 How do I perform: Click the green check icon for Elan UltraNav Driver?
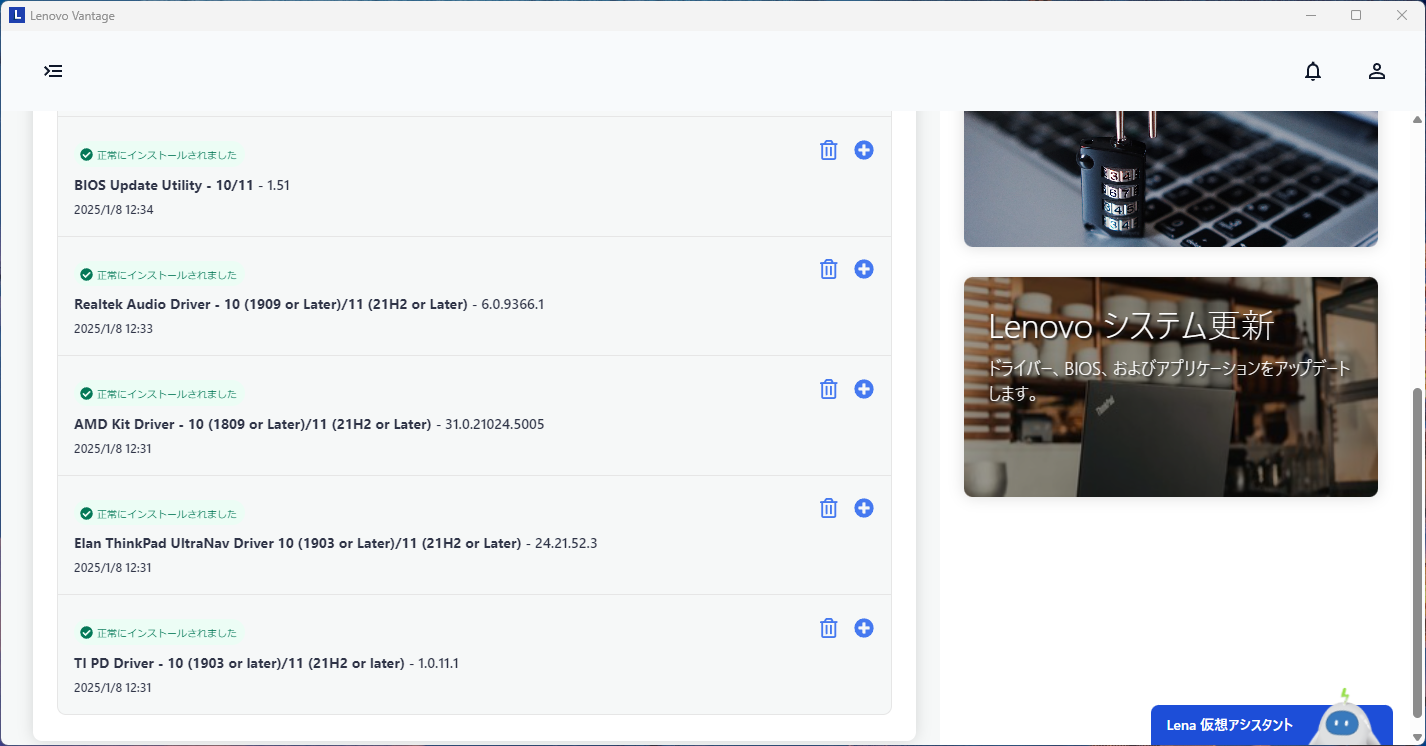[x=86, y=513]
